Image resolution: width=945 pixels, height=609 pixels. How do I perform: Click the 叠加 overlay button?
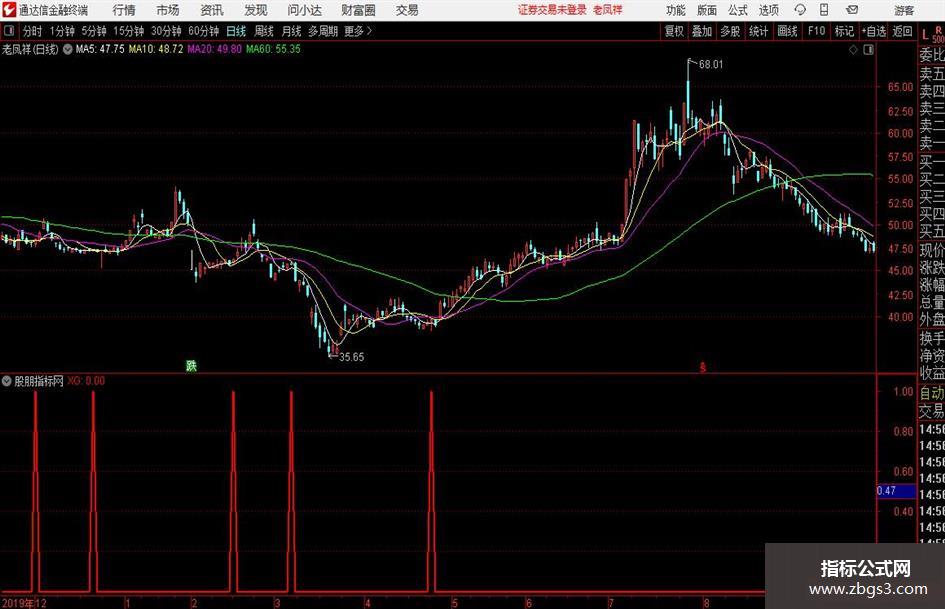702,31
